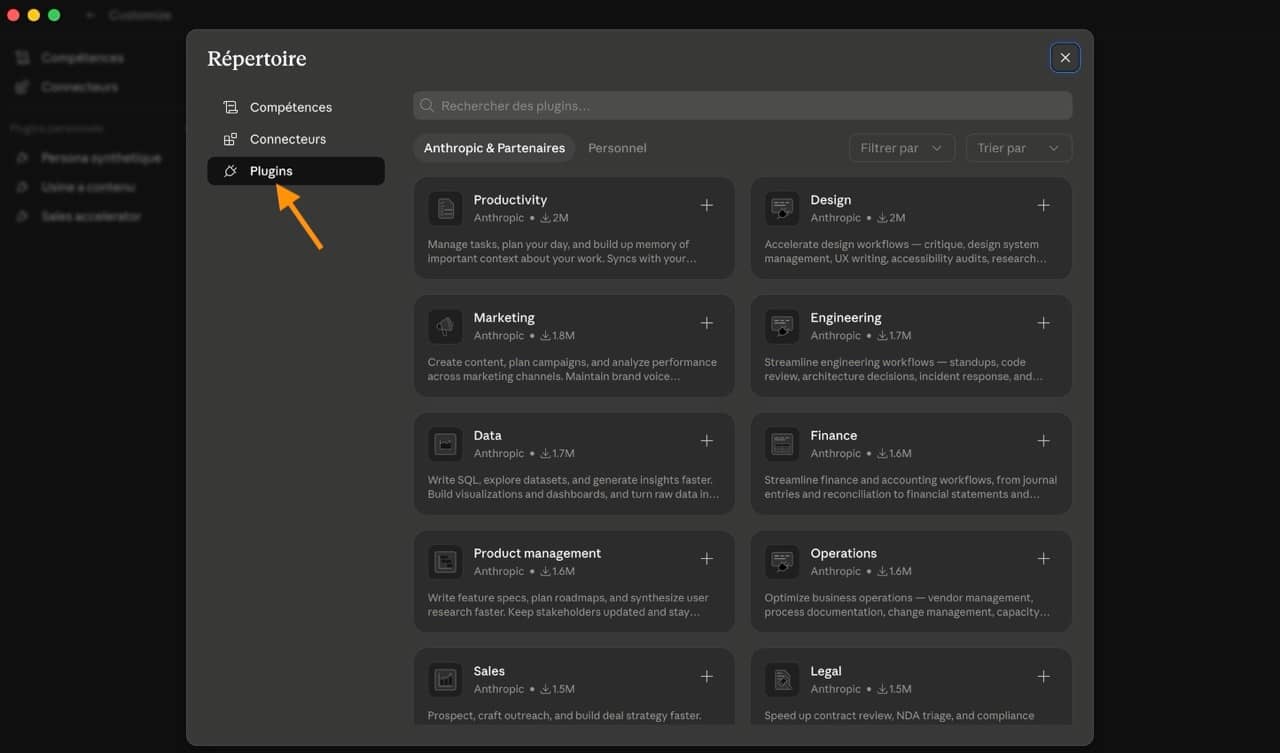Click the Design description starting "Accelerate design workflows"
The image size is (1280, 753).
906,251
